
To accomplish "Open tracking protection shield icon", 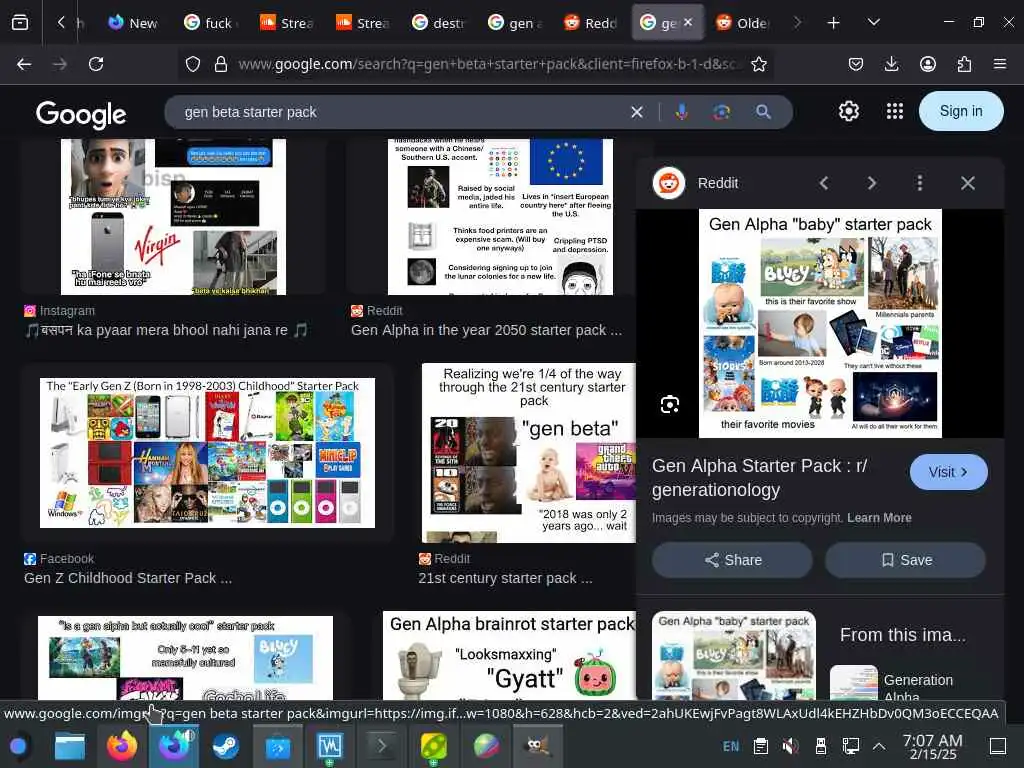I will (x=193, y=64).
